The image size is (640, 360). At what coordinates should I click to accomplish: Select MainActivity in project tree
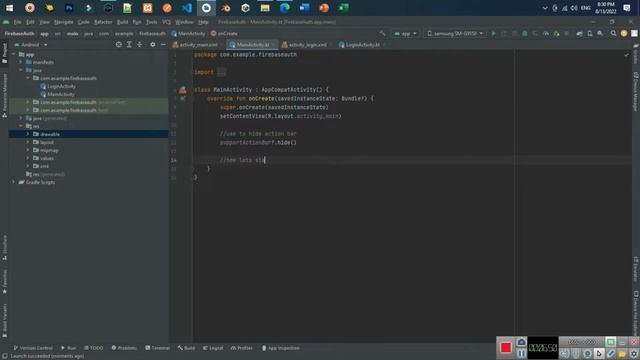point(58,94)
